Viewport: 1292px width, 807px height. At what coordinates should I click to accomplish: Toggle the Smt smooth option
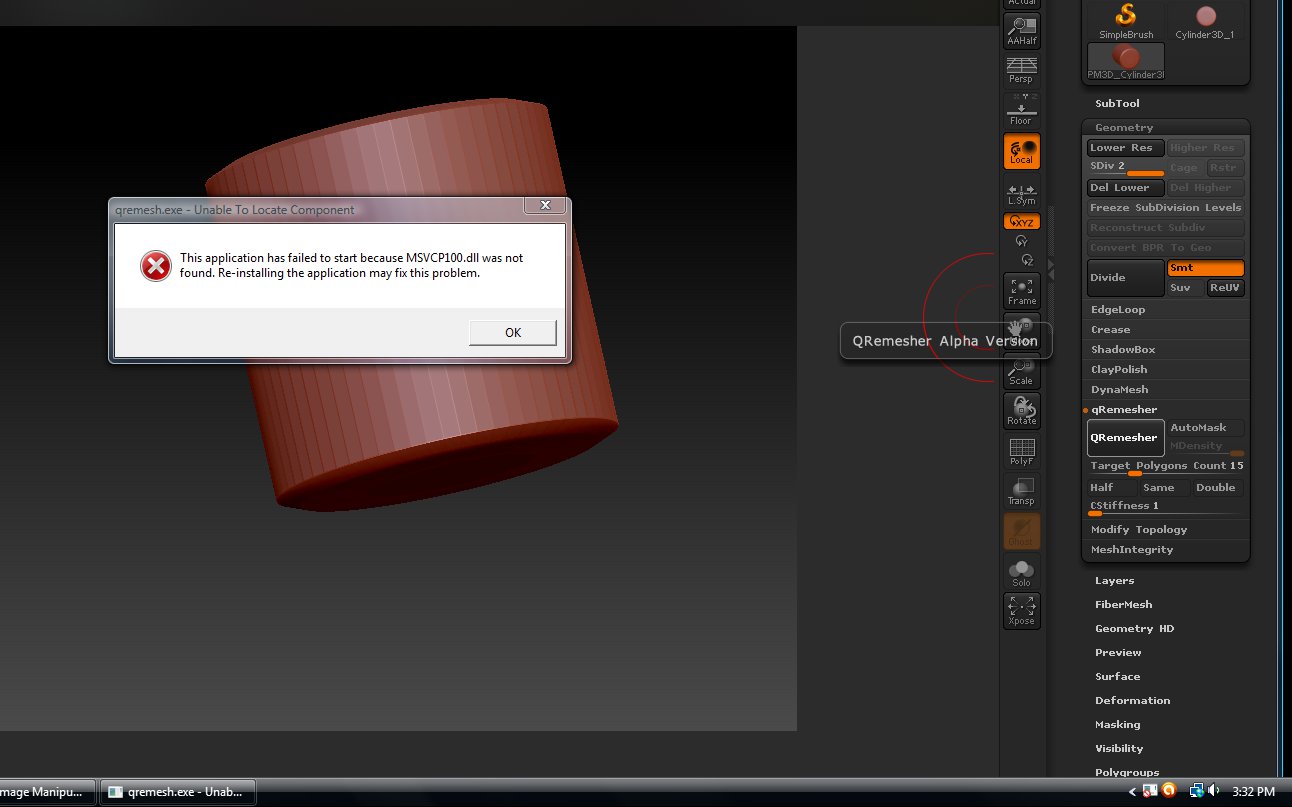coord(1206,268)
